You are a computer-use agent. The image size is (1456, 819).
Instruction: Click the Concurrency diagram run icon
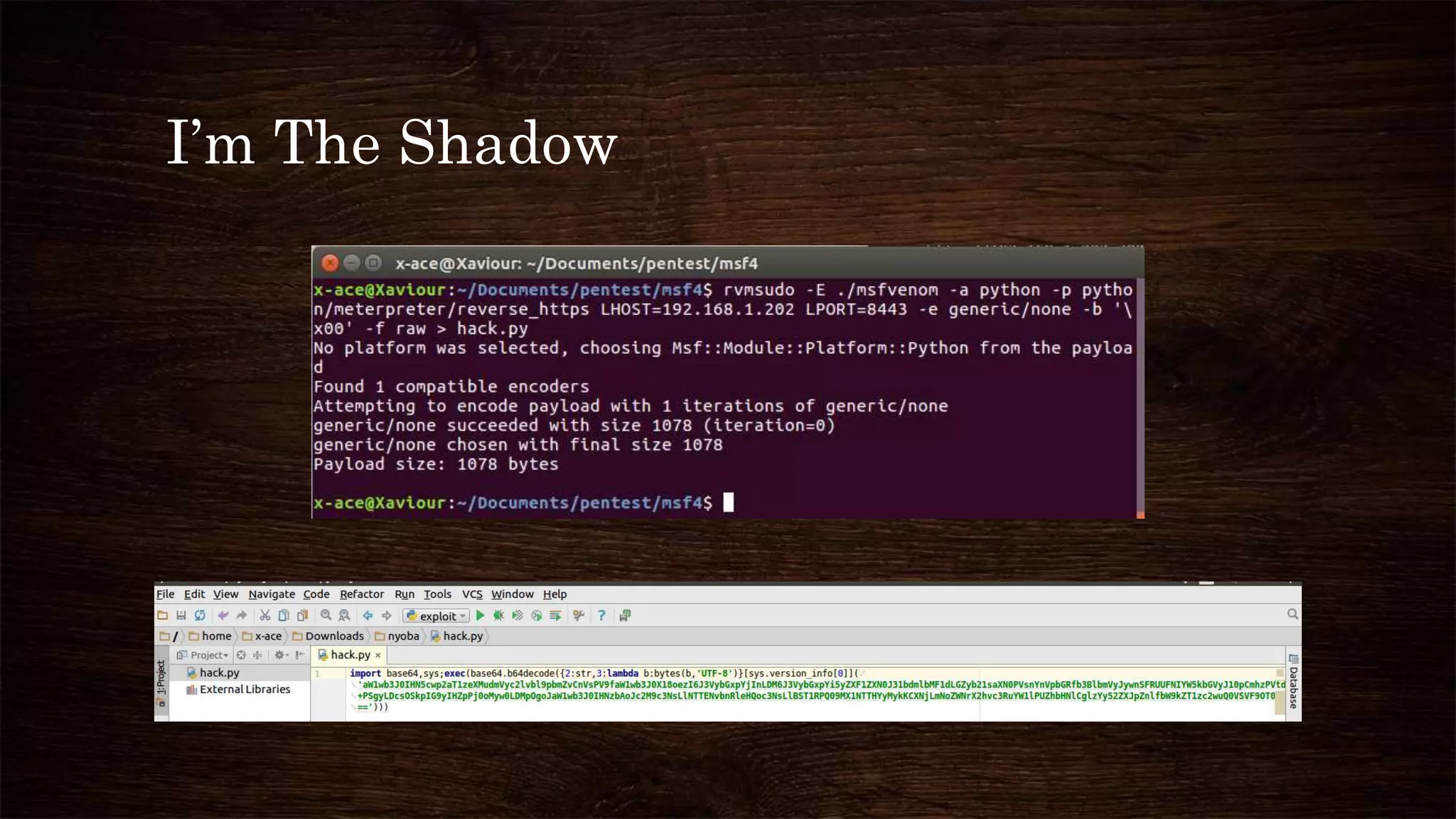(555, 616)
